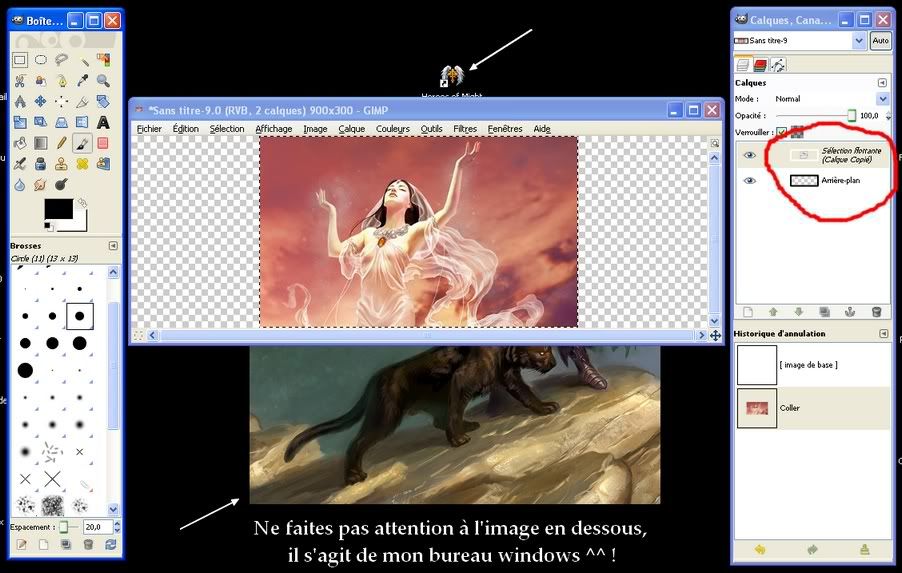Select the Measure compass tool

pos(20,101)
